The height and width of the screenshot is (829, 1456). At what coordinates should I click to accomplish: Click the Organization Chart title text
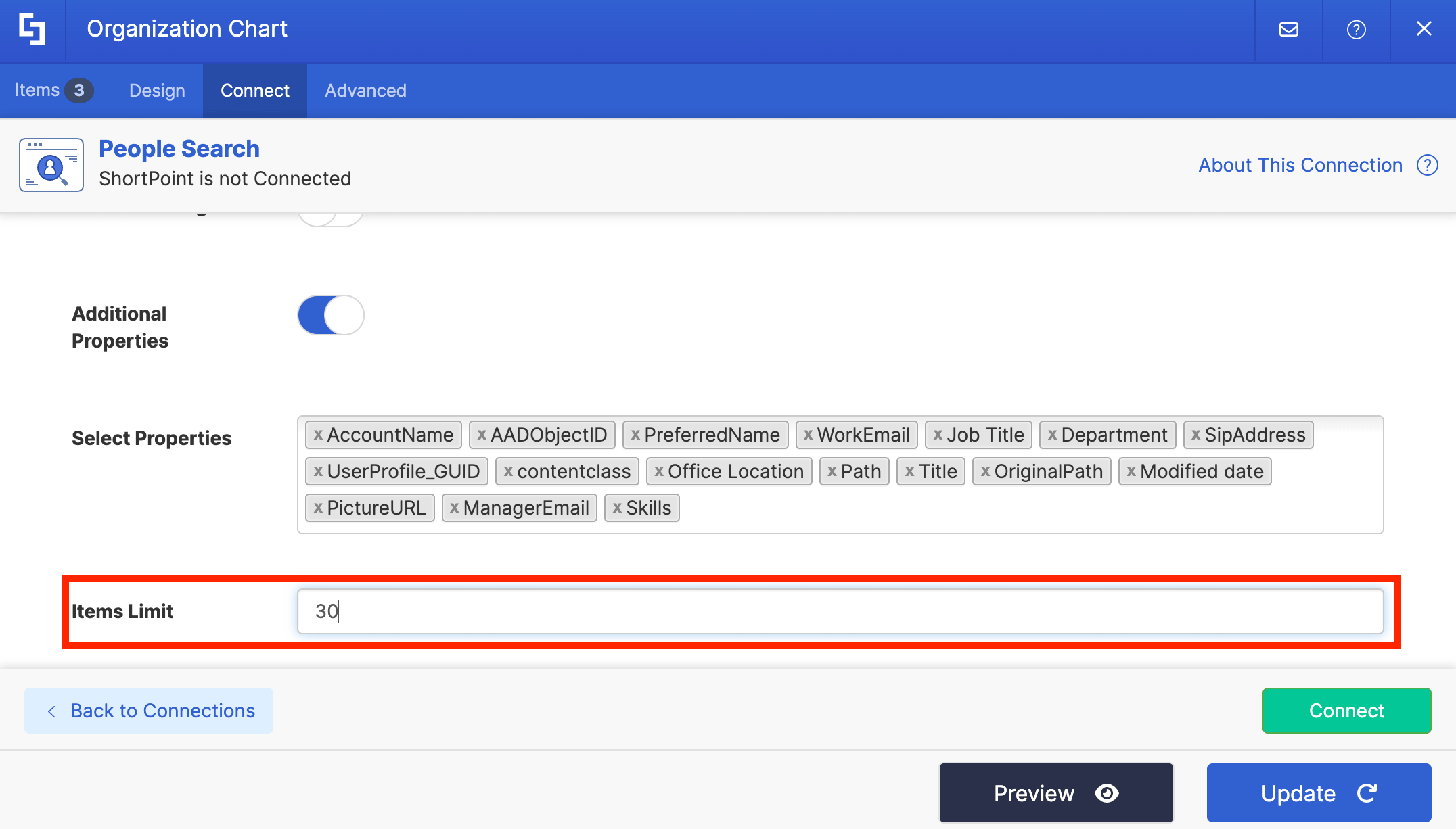(x=187, y=29)
